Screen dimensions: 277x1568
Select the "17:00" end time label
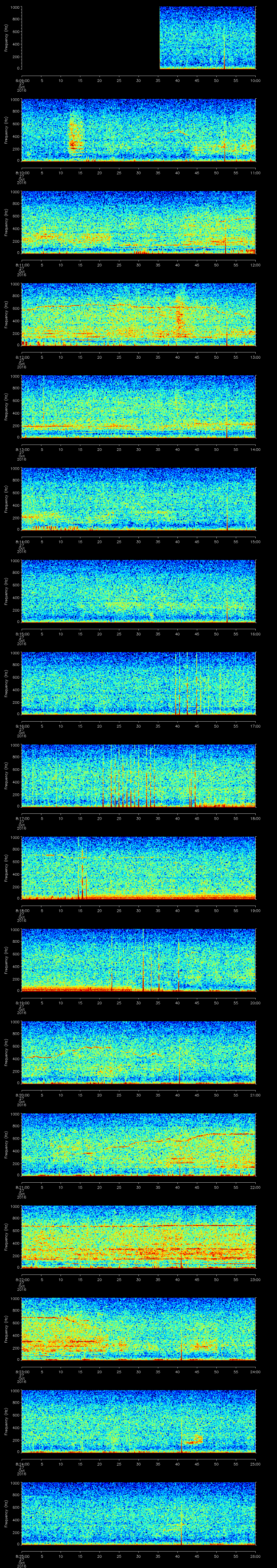pos(255,726)
